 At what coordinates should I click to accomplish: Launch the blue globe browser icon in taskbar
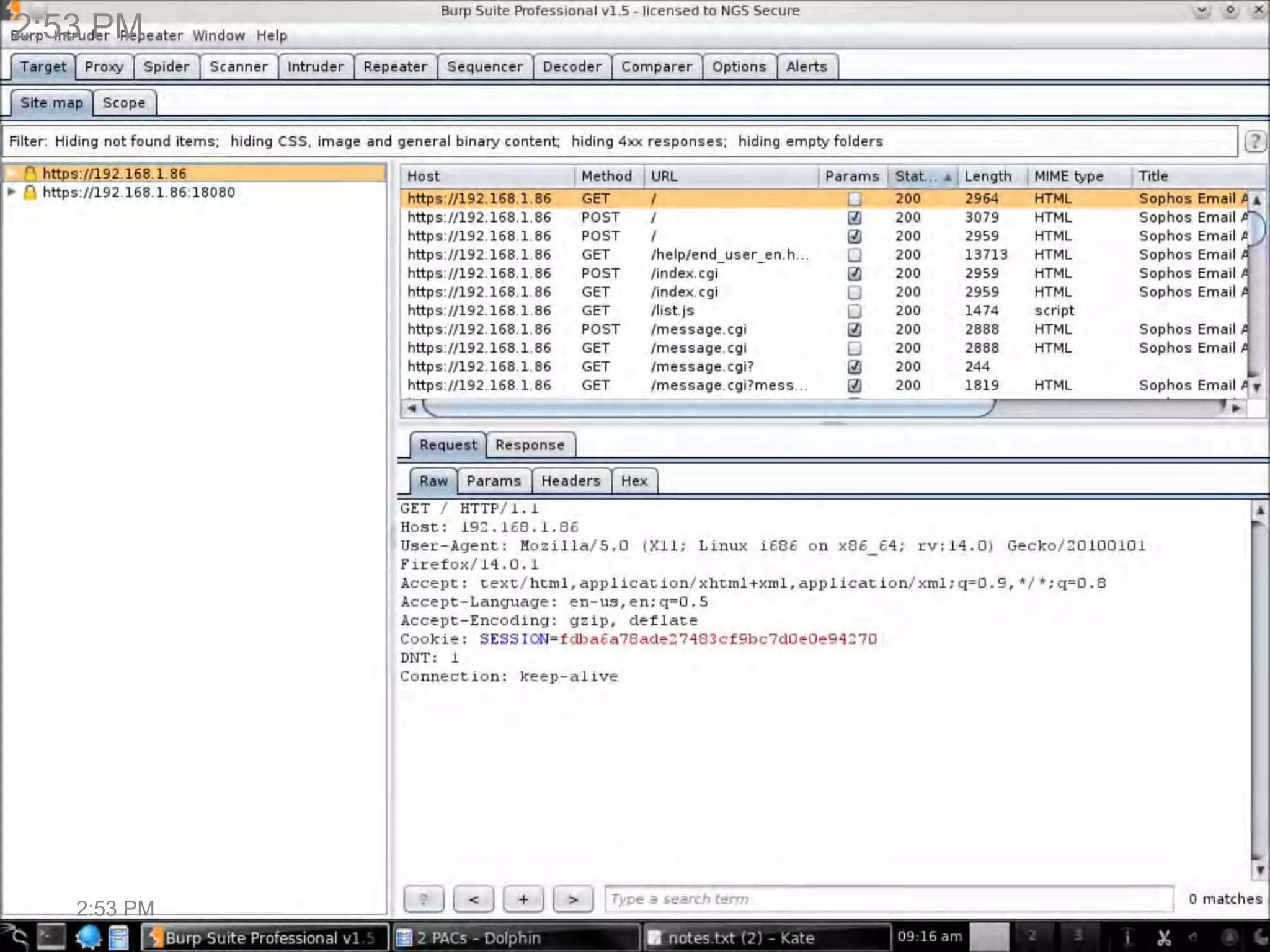pos(87,938)
